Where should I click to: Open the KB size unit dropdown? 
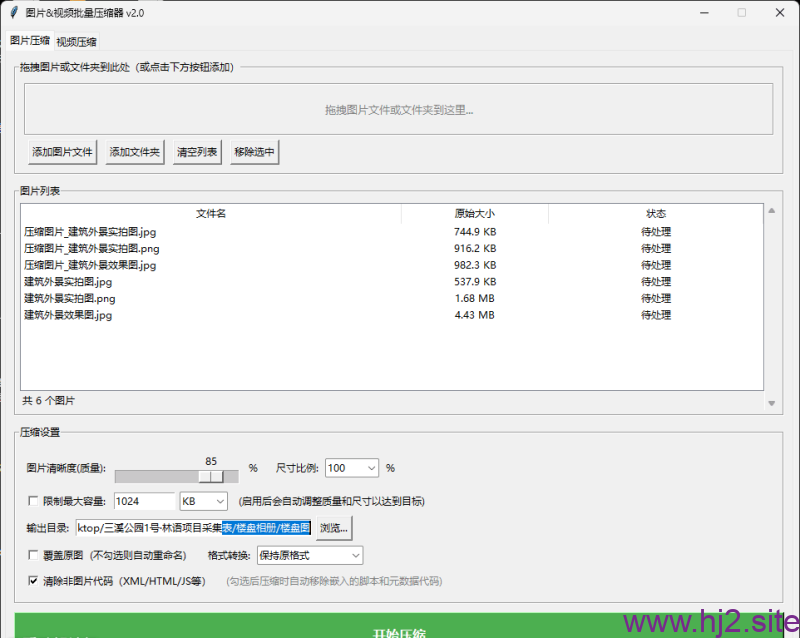(x=204, y=501)
